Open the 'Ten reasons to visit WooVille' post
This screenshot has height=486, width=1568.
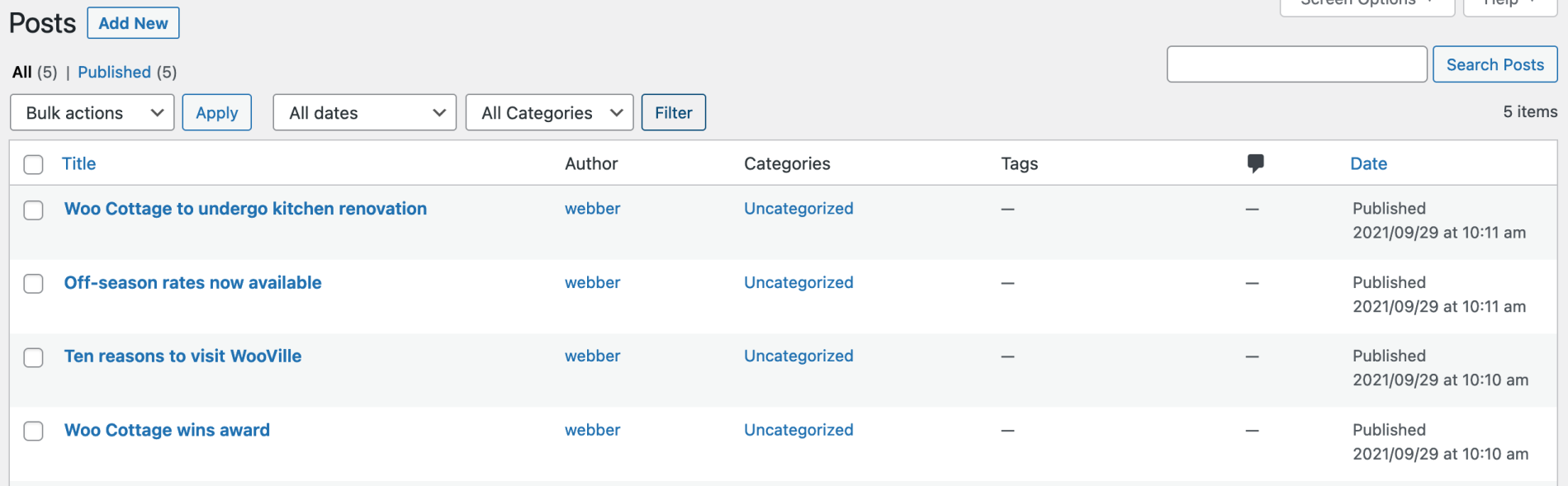182,356
